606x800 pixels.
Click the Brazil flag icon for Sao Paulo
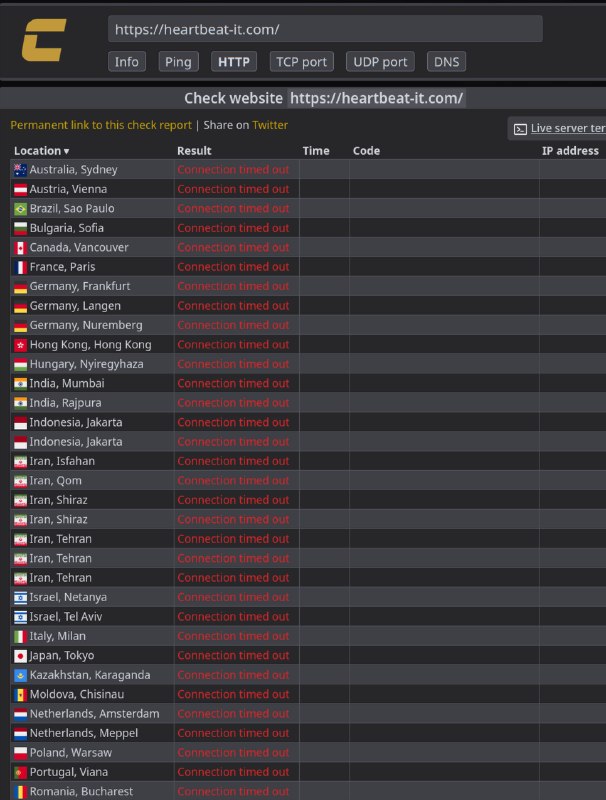click(20, 209)
